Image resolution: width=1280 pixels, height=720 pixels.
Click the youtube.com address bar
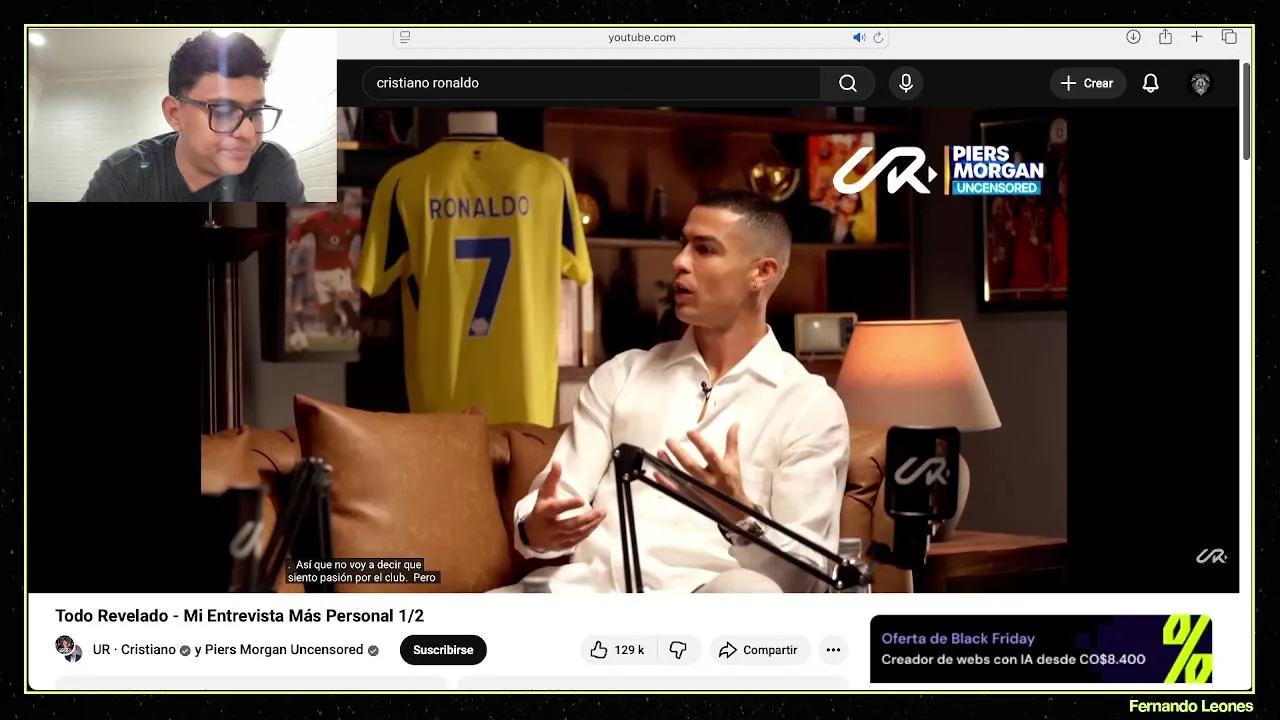642,37
